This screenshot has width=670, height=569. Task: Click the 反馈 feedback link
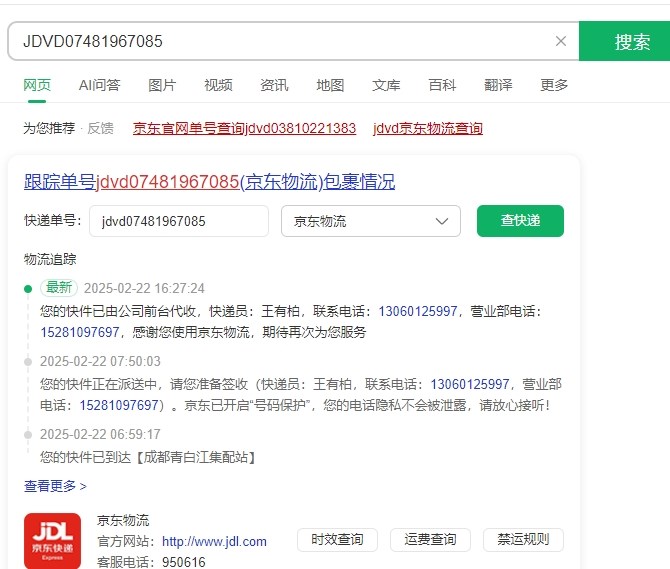[x=100, y=128]
